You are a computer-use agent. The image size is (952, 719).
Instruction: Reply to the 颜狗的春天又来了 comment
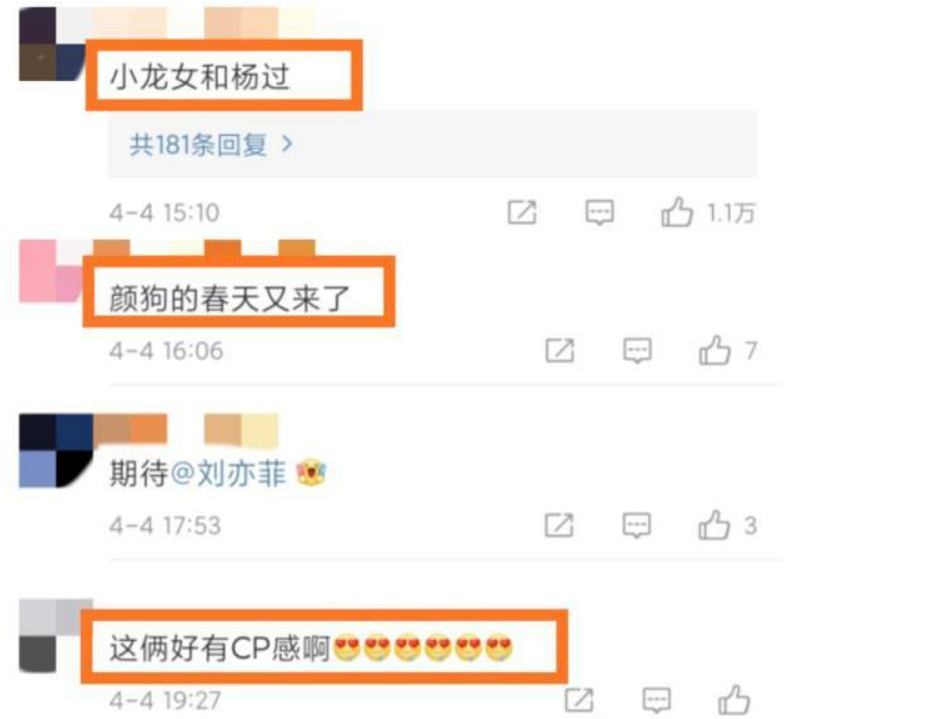click(637, 350)
